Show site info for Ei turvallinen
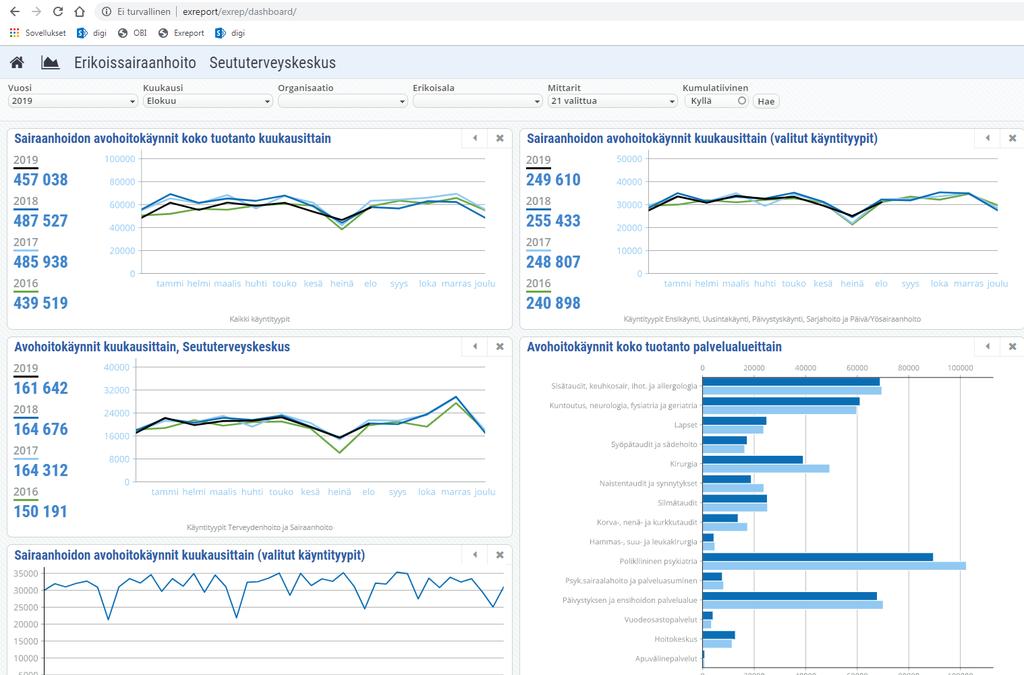The height and width of the screenshot is (675, 1024). (x=136, y=12)
